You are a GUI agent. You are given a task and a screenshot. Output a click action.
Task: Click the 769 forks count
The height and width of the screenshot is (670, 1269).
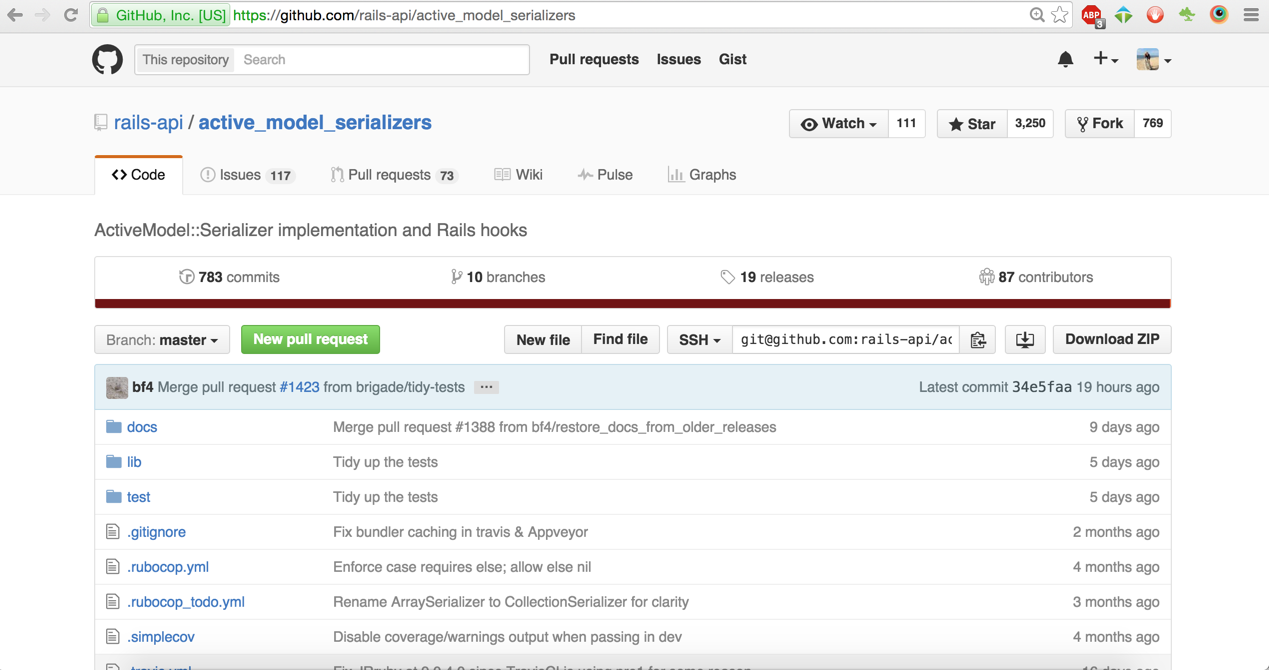click(1153, 124)
